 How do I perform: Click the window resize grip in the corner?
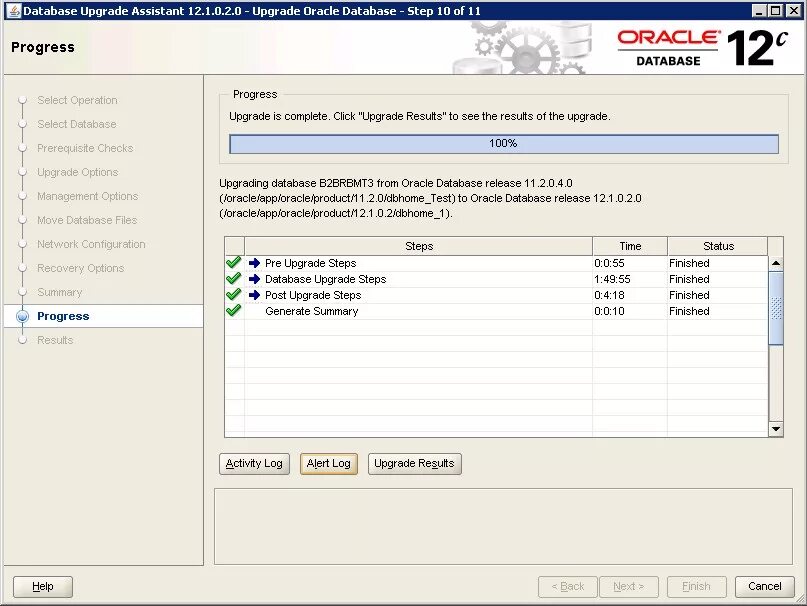(x=799, y=598)
